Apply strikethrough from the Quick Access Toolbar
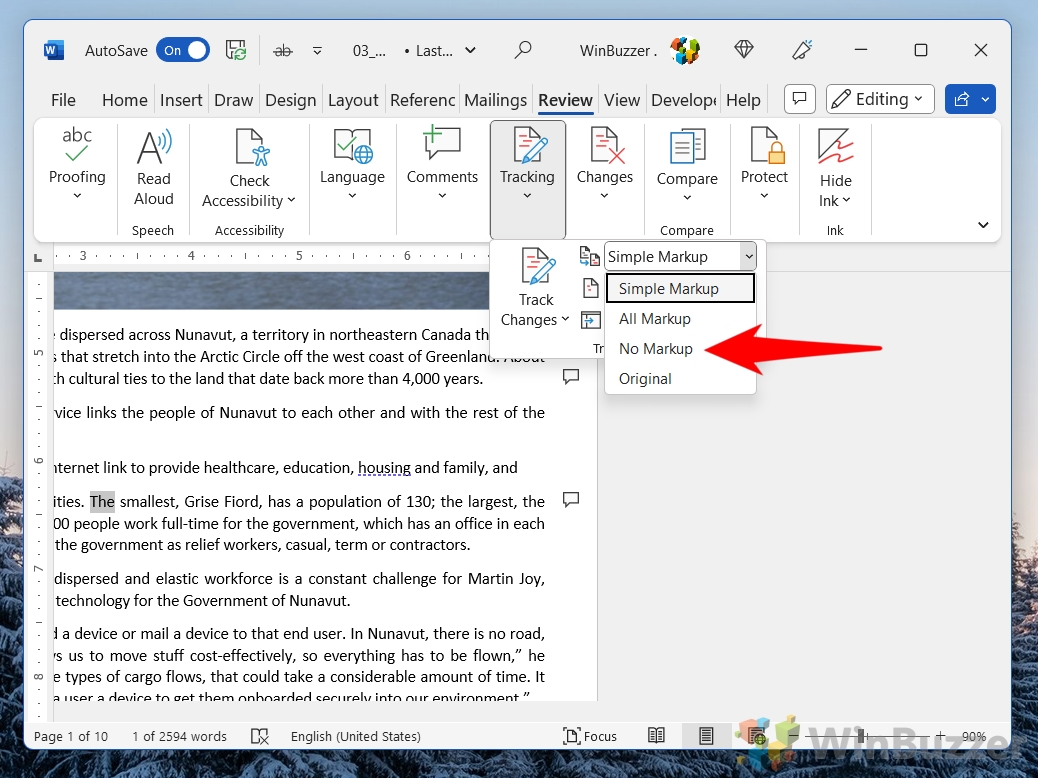 [x=283, y=51]
